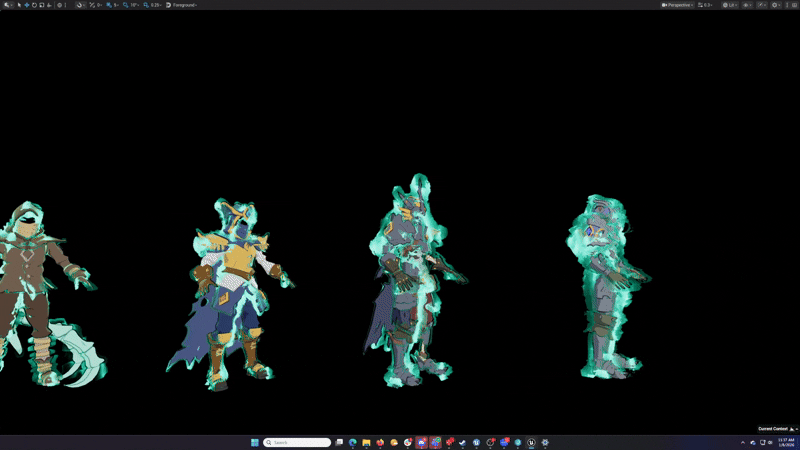Toggle the world/local coordinate space globe

[x=60, y=5]
